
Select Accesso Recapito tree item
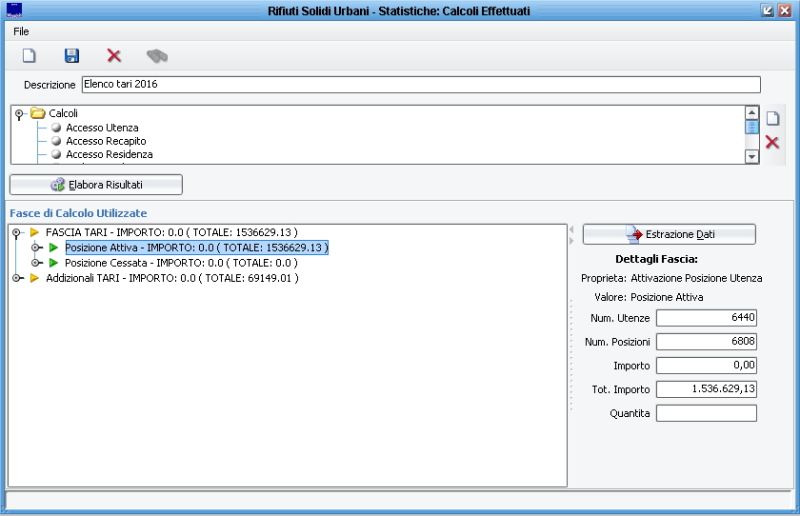click(x=106, y=141)
